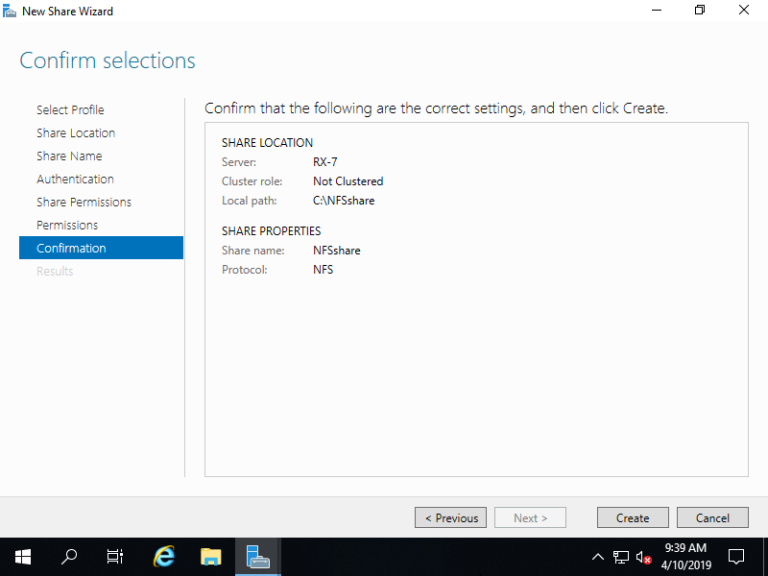
Task: Click the Server Manager taskbar icon
Action: pos(258,556)
